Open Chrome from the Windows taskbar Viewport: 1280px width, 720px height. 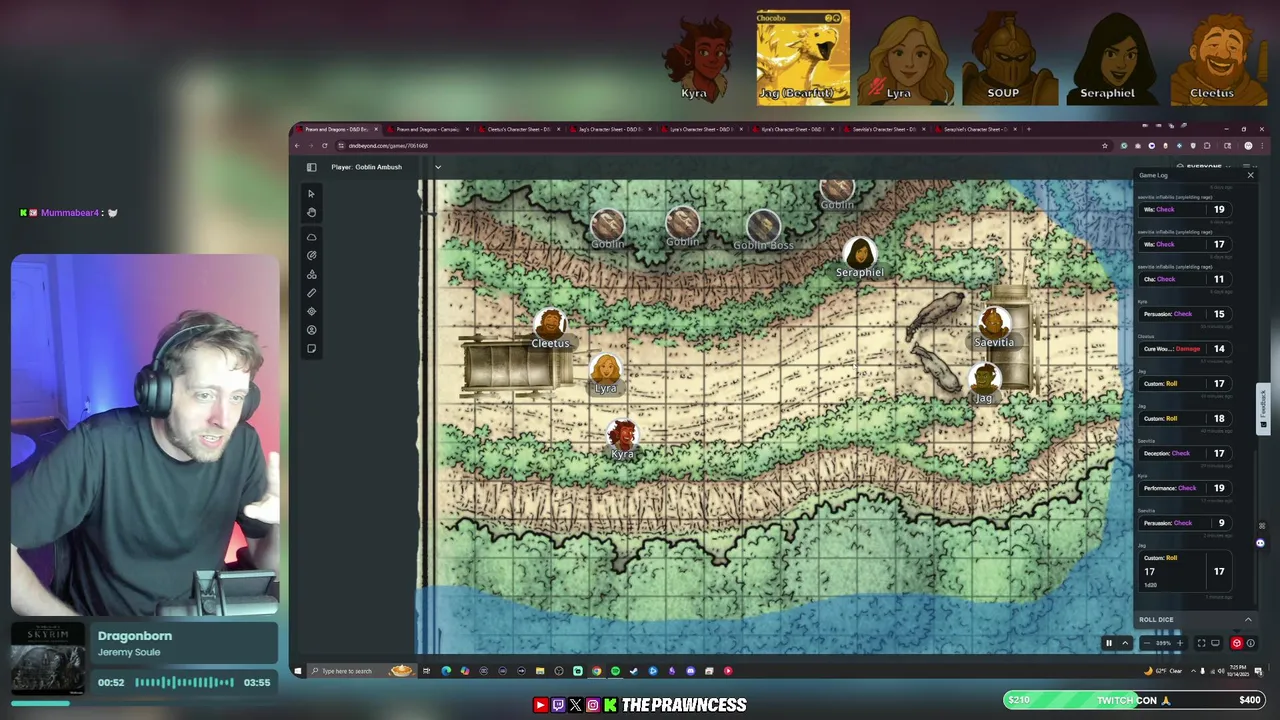[597, 671]
